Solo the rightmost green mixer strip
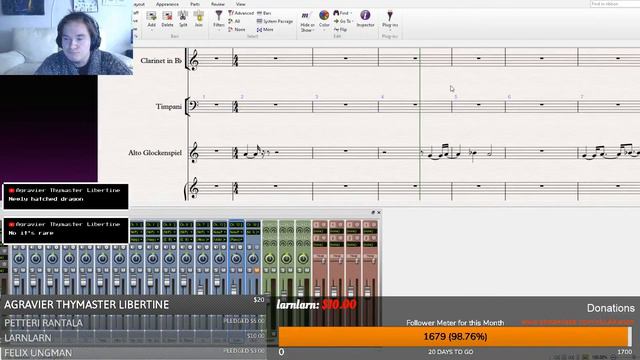The height and width of the screenshot is (360, 640). 300,270
